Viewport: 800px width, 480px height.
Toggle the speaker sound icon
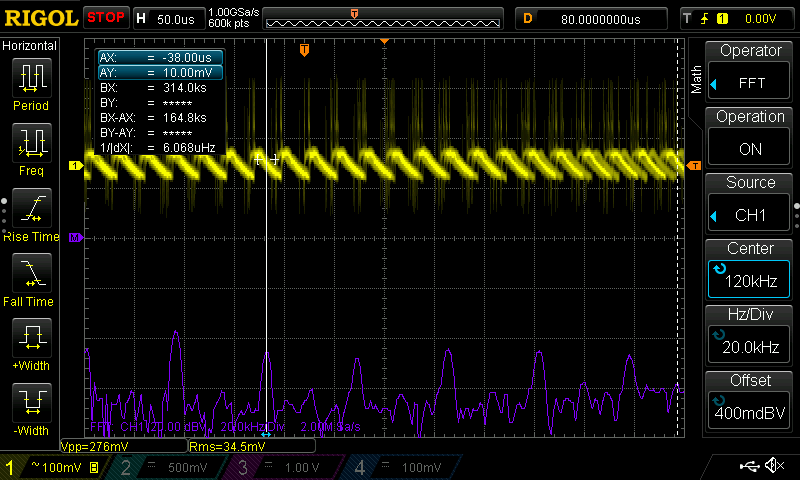click(x=773, y=466)
